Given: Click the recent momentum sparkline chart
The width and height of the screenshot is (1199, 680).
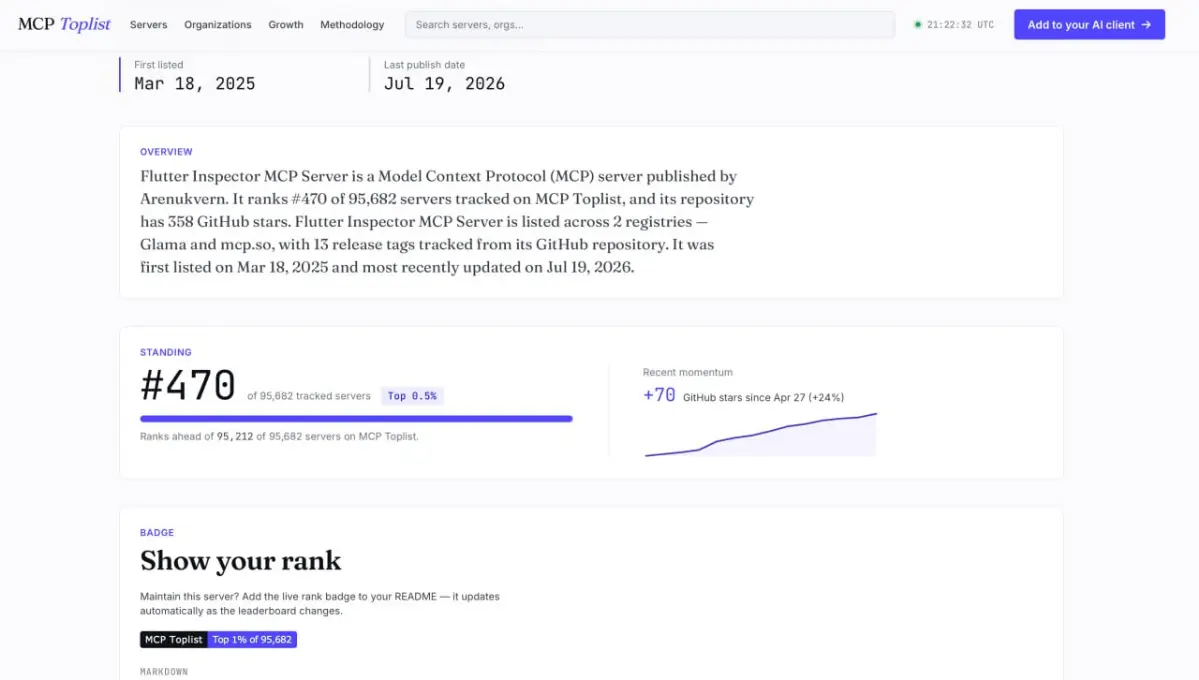Looking at the screenshot, I should [x=760, y=434].
